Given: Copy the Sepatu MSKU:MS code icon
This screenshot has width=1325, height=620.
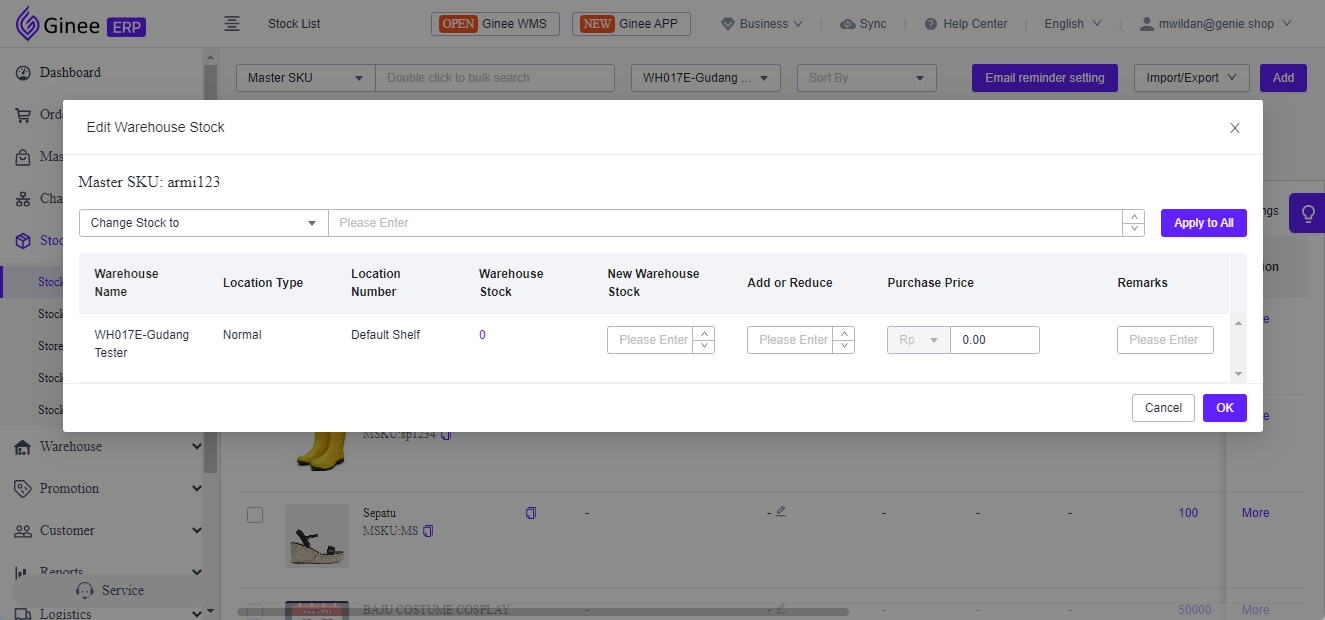Looking at the screenshot, I should tap(428, 531).
